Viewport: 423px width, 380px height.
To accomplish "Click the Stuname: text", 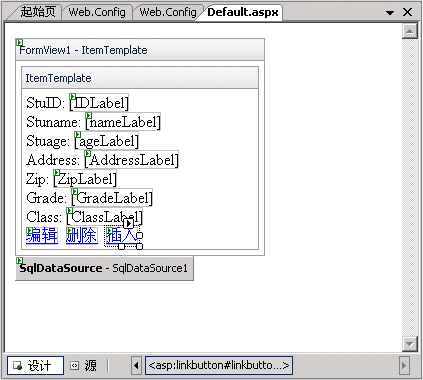I will click(x=53, y=122).
